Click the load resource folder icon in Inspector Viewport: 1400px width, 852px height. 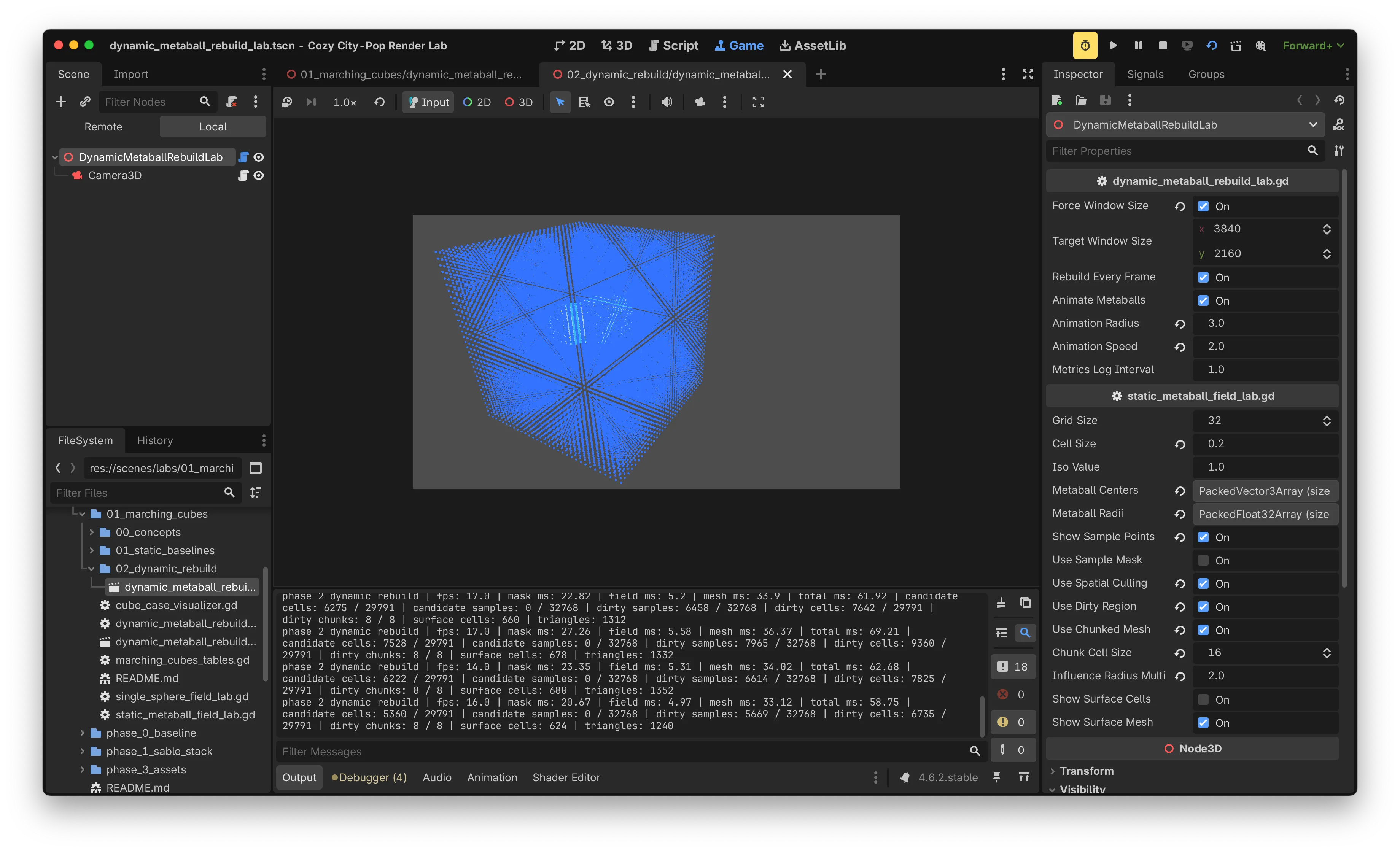1081,100
